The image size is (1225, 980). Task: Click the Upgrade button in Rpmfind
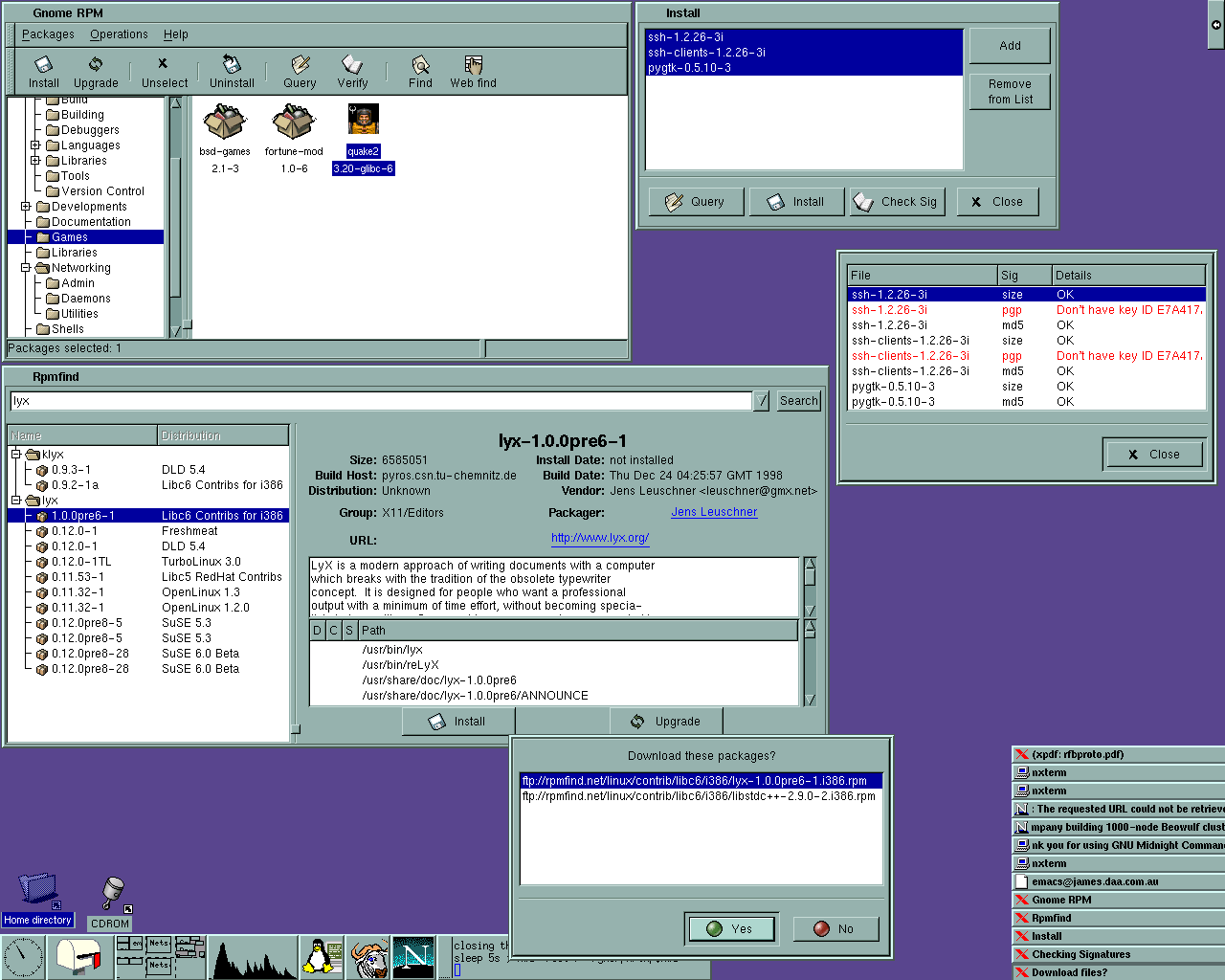[666, 722]
